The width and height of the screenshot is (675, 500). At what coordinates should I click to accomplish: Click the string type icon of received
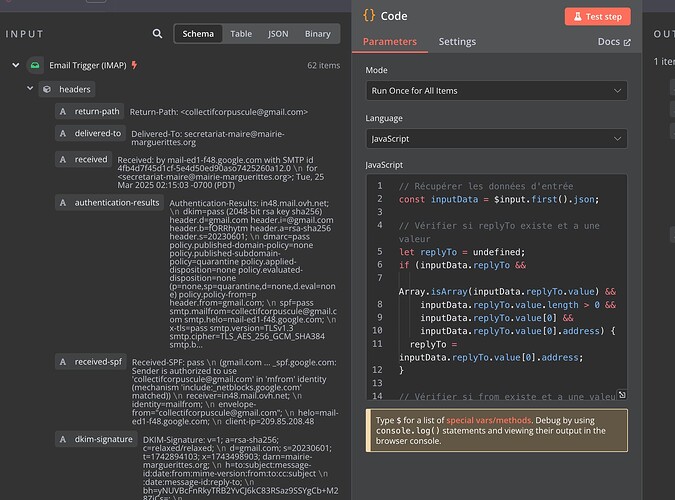(63, 159)
